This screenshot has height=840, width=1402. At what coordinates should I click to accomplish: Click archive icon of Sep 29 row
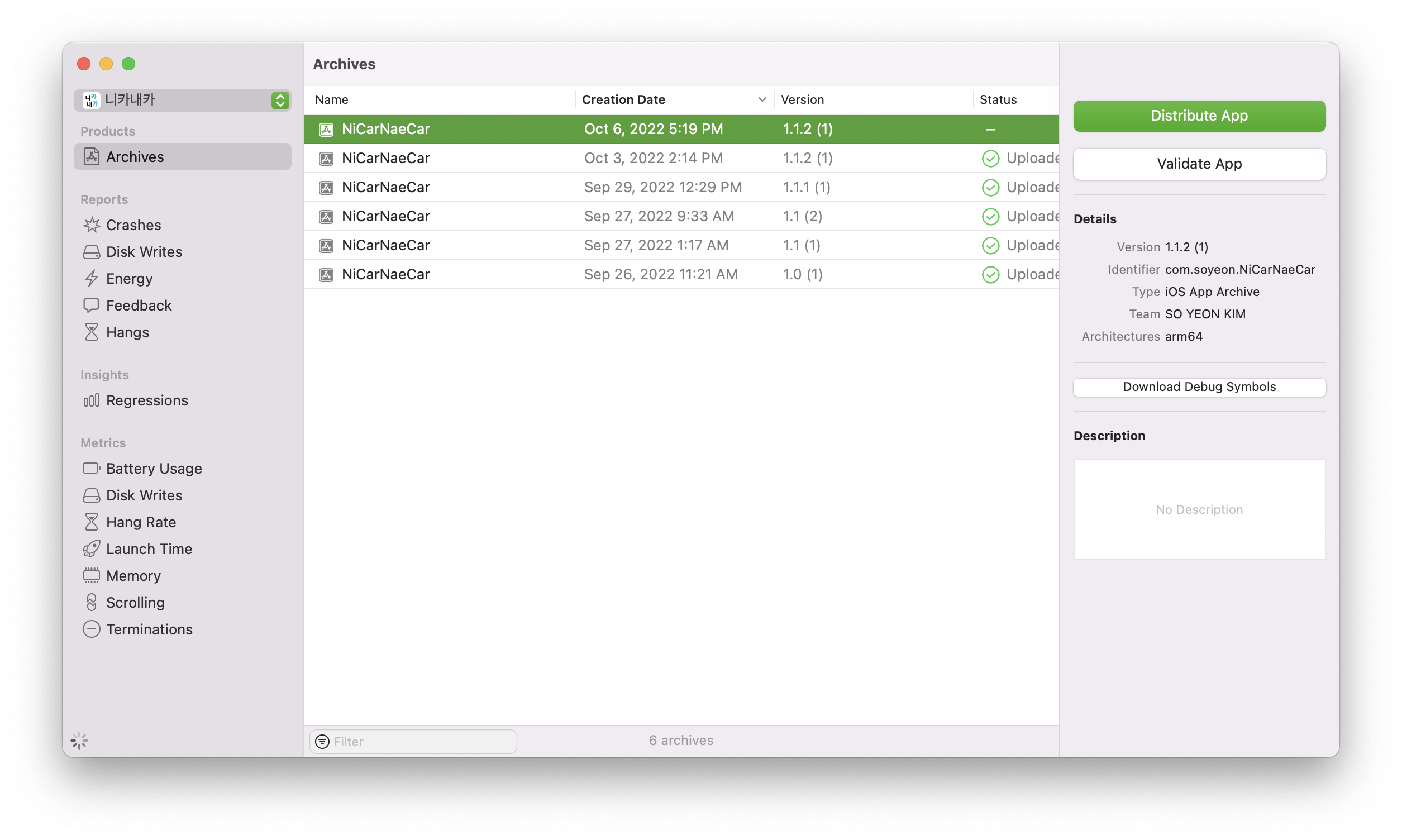326,187
